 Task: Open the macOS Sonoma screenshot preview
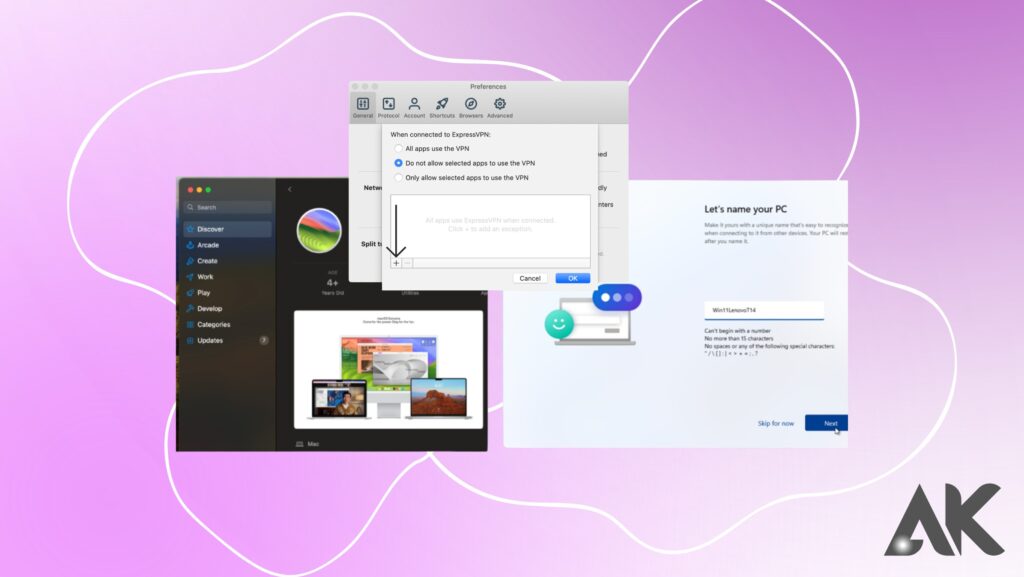[x=389, y=369]
